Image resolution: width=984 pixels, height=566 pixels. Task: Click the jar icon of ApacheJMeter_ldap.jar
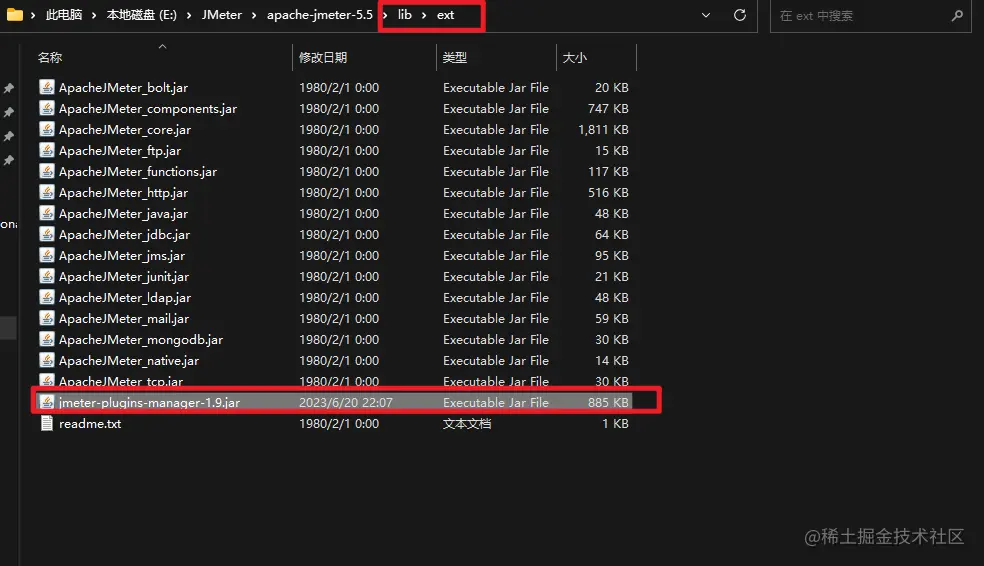pos(47,297)
